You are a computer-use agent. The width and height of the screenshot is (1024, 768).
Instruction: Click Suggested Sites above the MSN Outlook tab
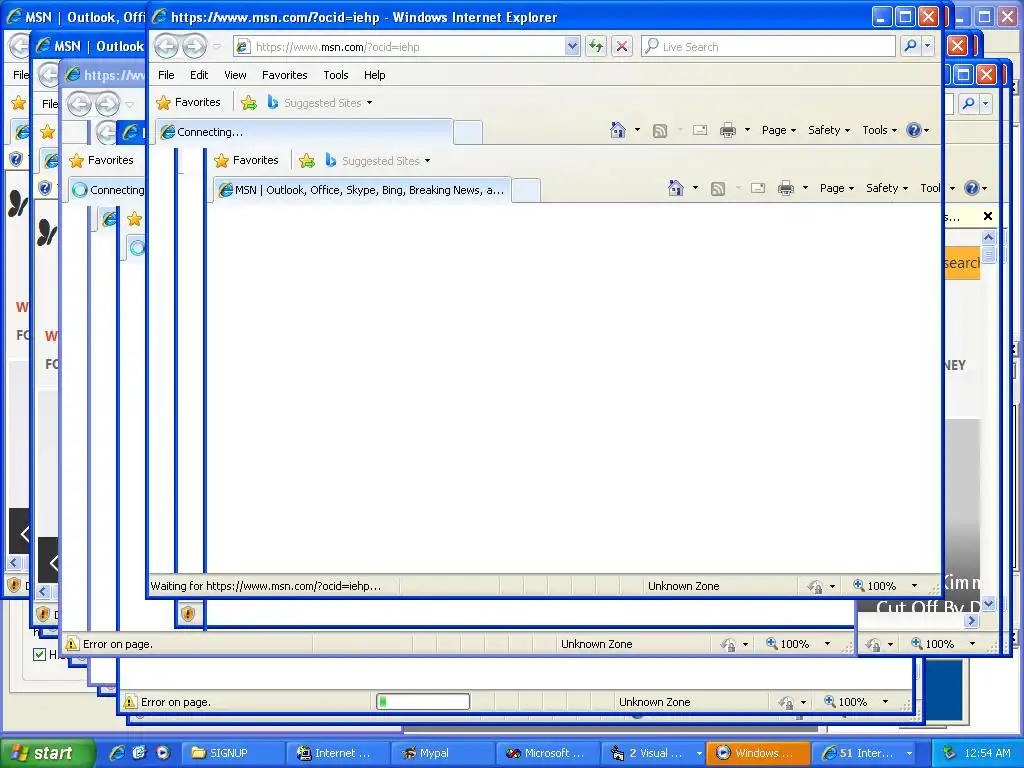378,161
